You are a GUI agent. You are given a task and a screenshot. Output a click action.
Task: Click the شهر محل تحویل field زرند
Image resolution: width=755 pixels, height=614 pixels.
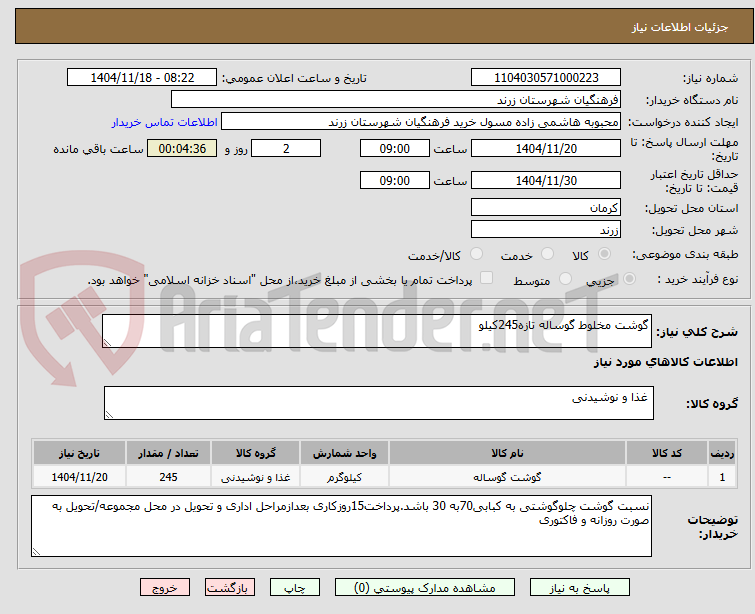546,230
